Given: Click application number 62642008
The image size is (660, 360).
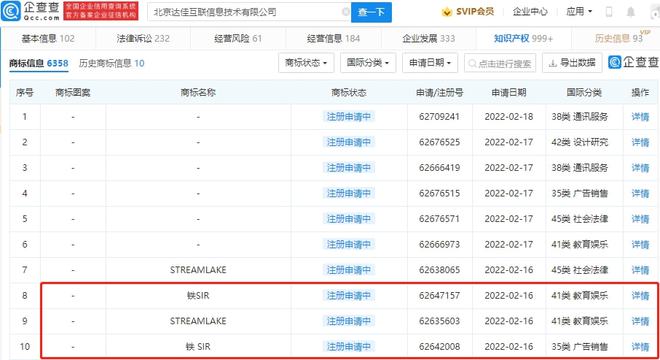Looking at the screenshot, I should 439,347.
